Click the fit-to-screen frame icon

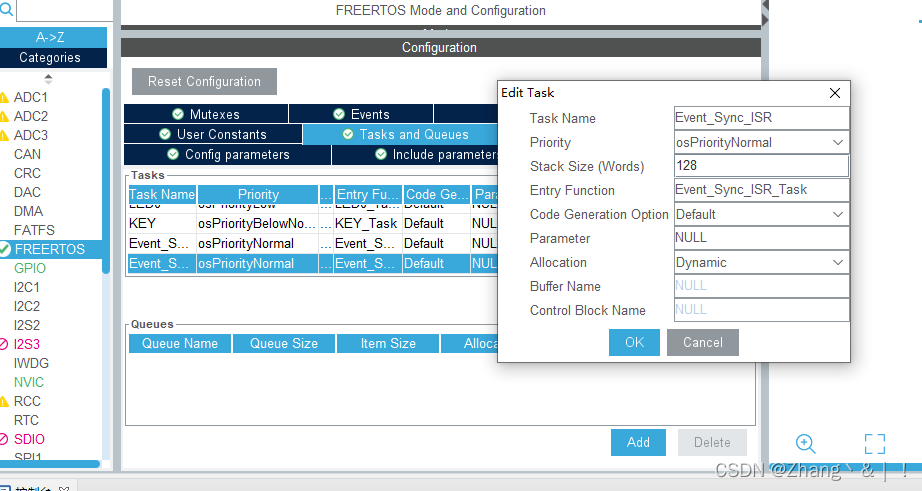pos(874,444)
